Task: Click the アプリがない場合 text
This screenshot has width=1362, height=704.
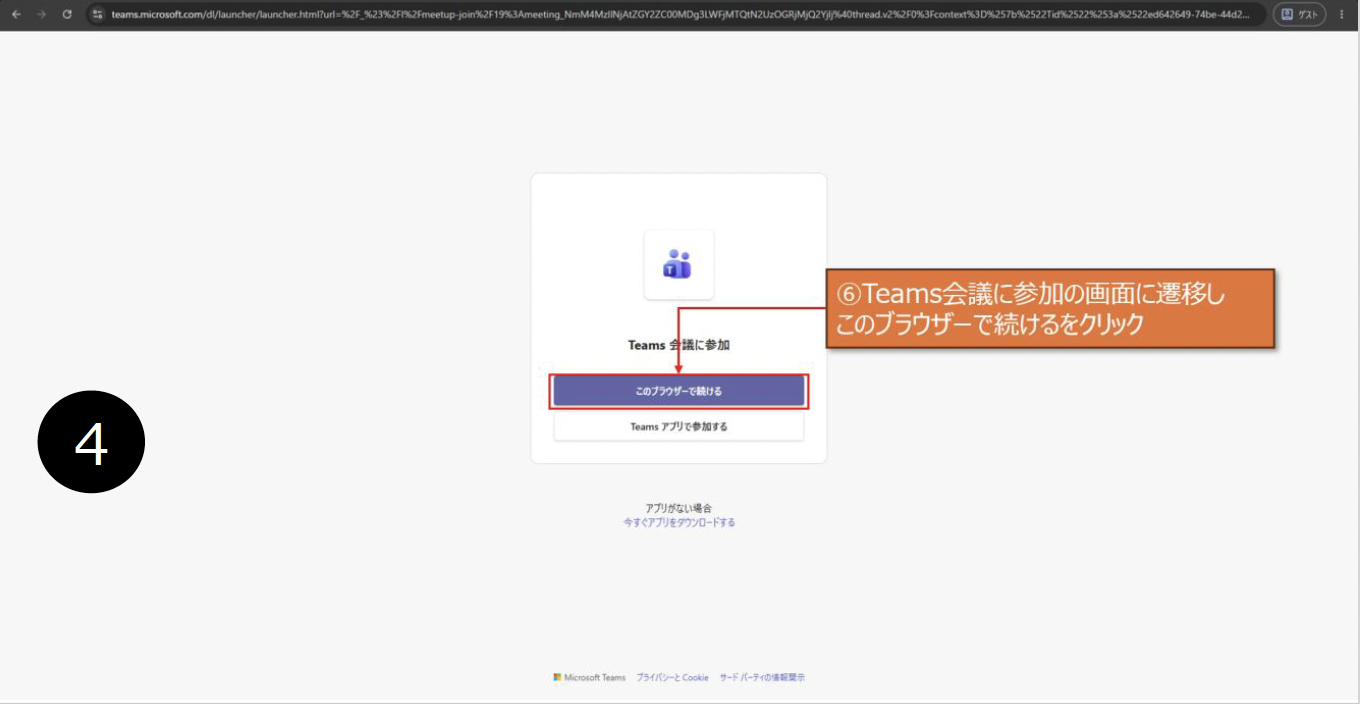Action: point(679,508)
